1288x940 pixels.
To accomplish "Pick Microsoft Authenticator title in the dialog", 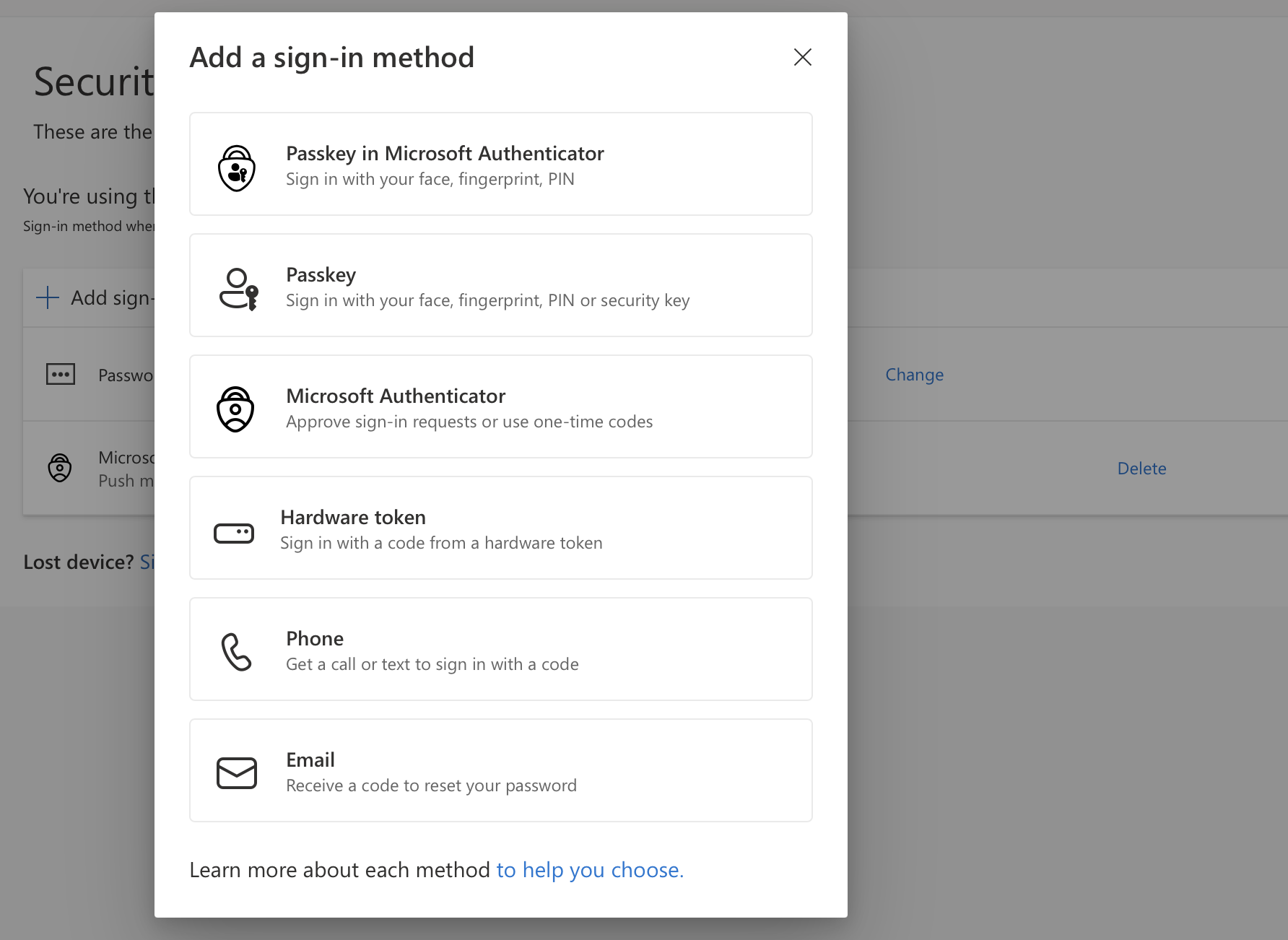I will point(396,396).
